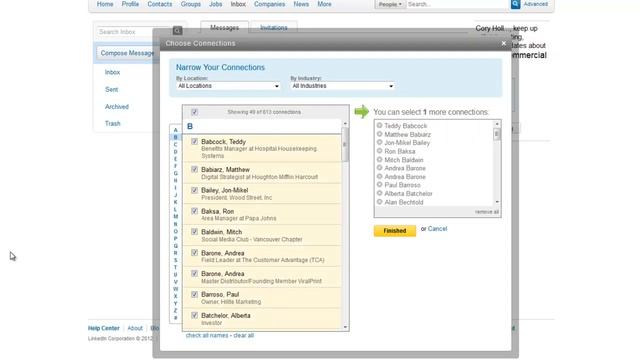Jump to letter M in alphabet index
The width and height of the screenshot is (640, 360).
pyautogui.click(x=176, y=216)
